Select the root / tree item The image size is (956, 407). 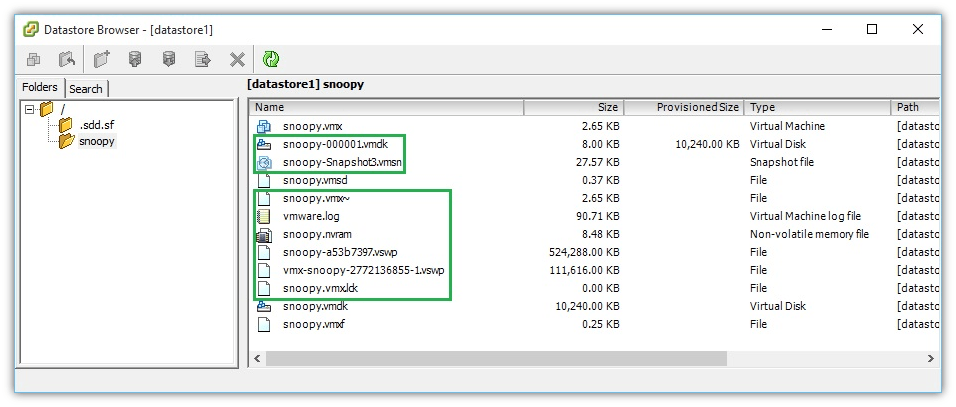point(63,110)
